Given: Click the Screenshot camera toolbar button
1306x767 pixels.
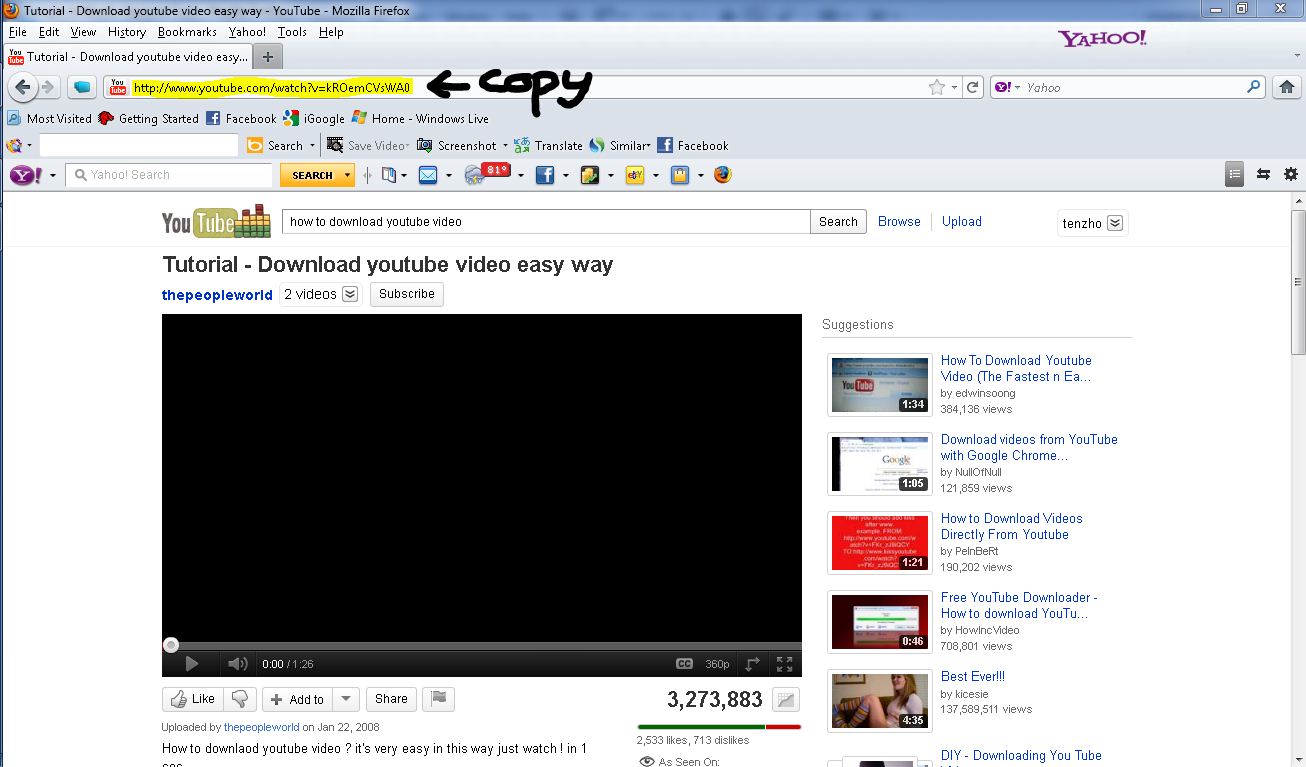Looking at the screenshot, I should (x=456, y=145).
